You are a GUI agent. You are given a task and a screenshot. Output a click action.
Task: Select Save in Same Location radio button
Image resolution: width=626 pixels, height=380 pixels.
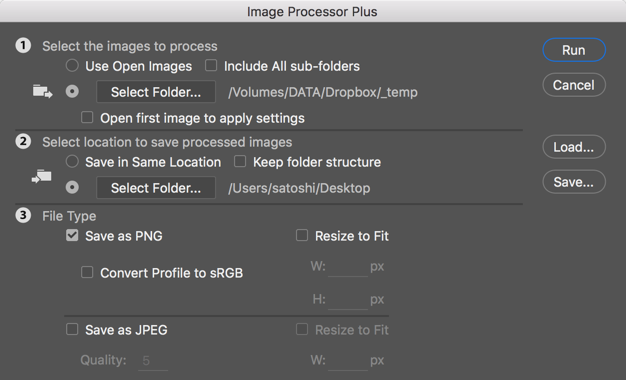click(x=72, y=161)
